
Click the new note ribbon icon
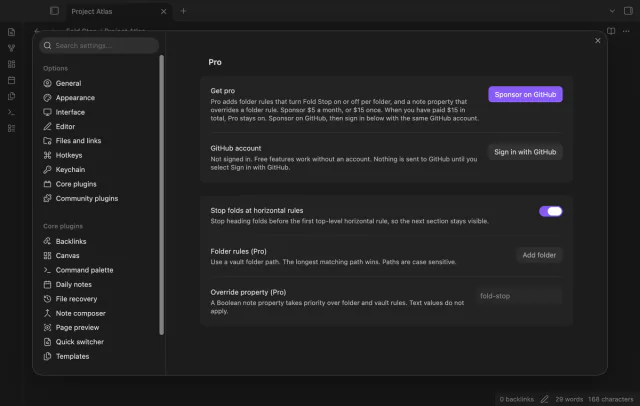(11, 32)
